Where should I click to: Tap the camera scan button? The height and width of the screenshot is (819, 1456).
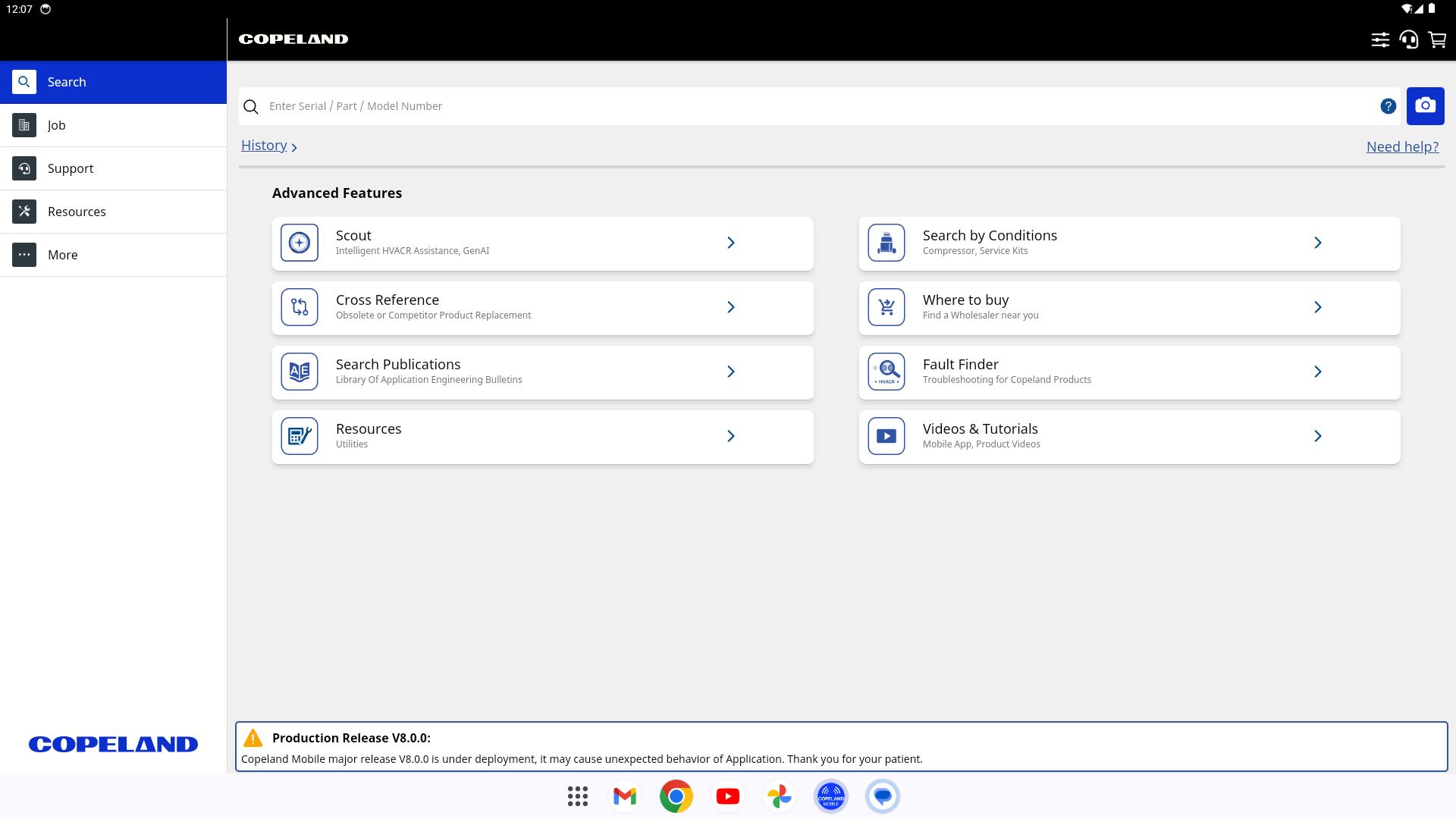click(1425, 106)
